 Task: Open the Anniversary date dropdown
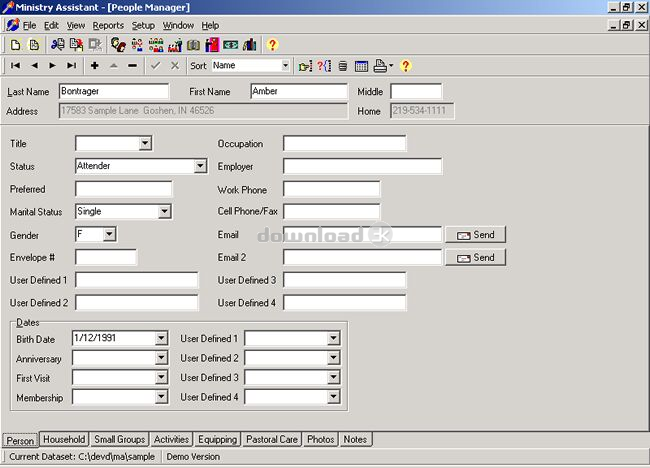pos(162,358)
